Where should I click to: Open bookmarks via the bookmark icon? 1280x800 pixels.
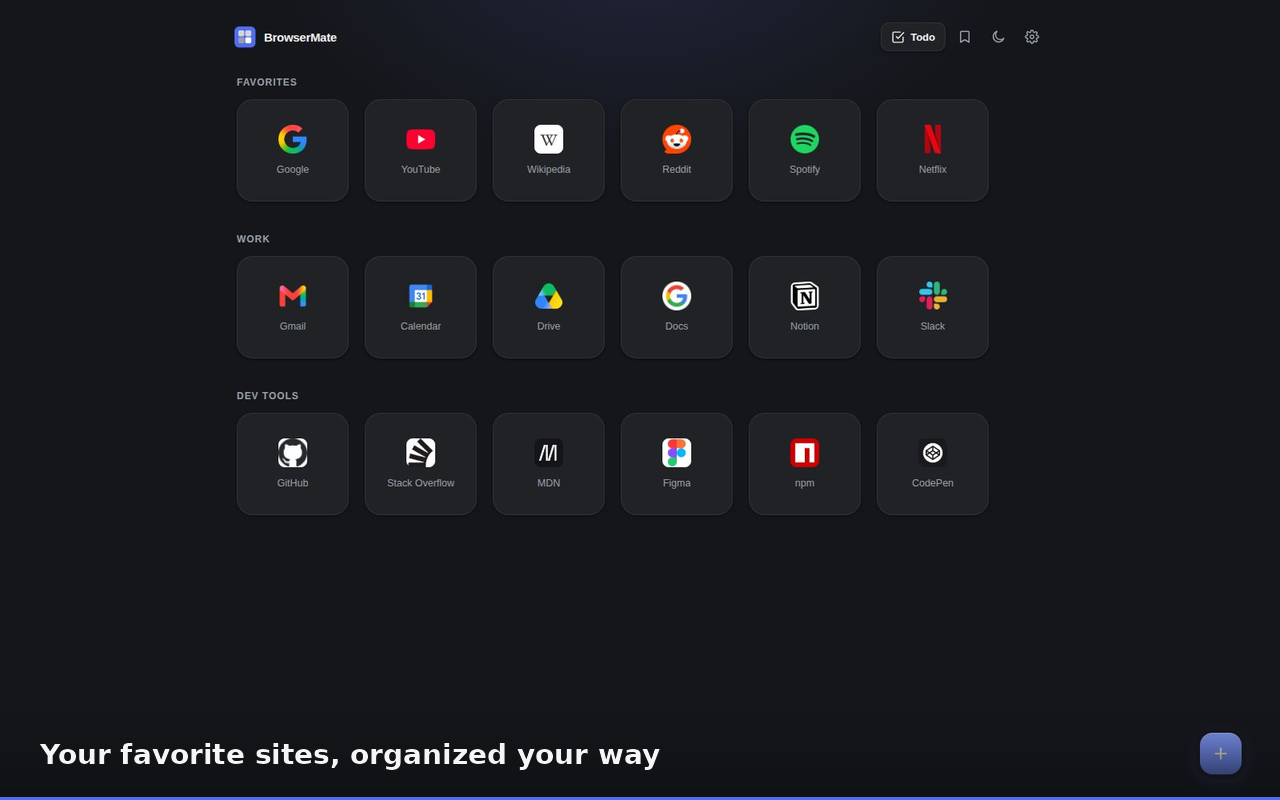pos(964,37)
